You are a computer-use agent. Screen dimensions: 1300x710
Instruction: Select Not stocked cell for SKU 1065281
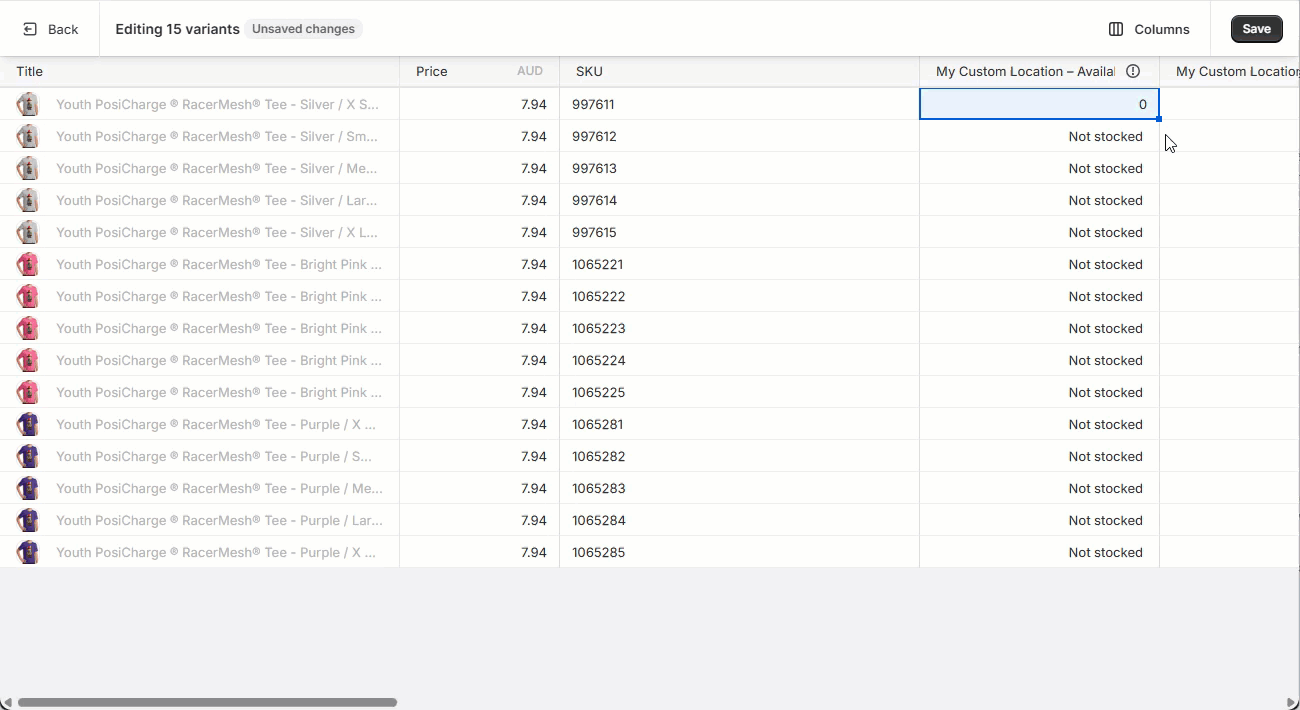(1040, 424)
